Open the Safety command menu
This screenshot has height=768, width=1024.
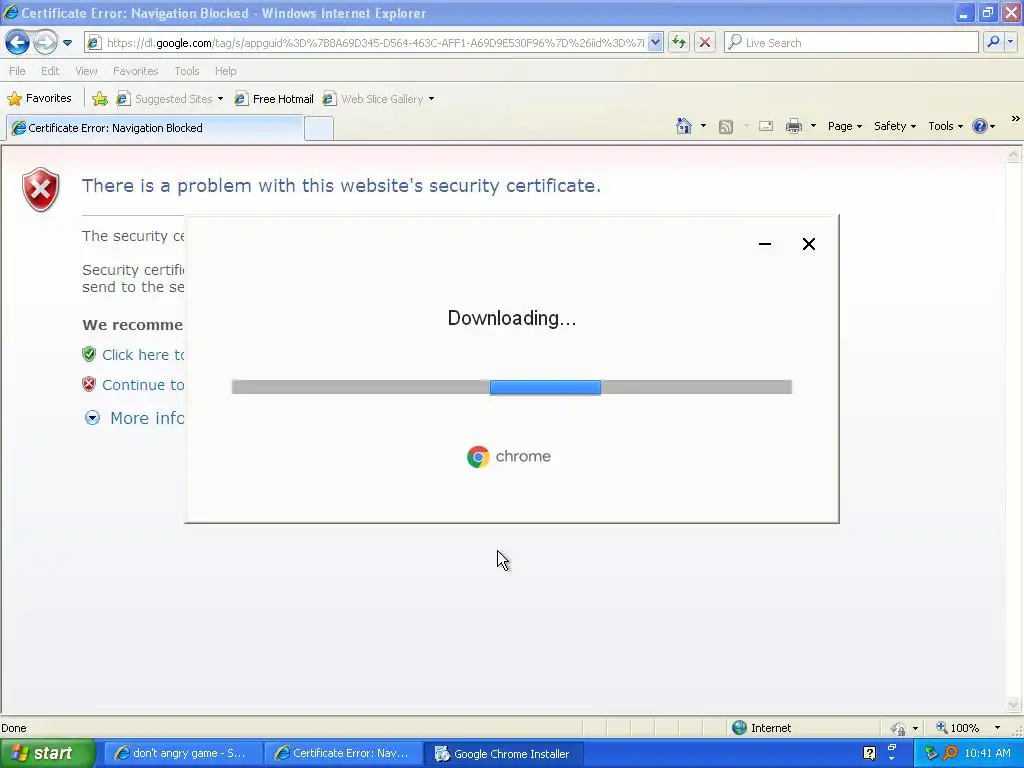pos(895,126)
